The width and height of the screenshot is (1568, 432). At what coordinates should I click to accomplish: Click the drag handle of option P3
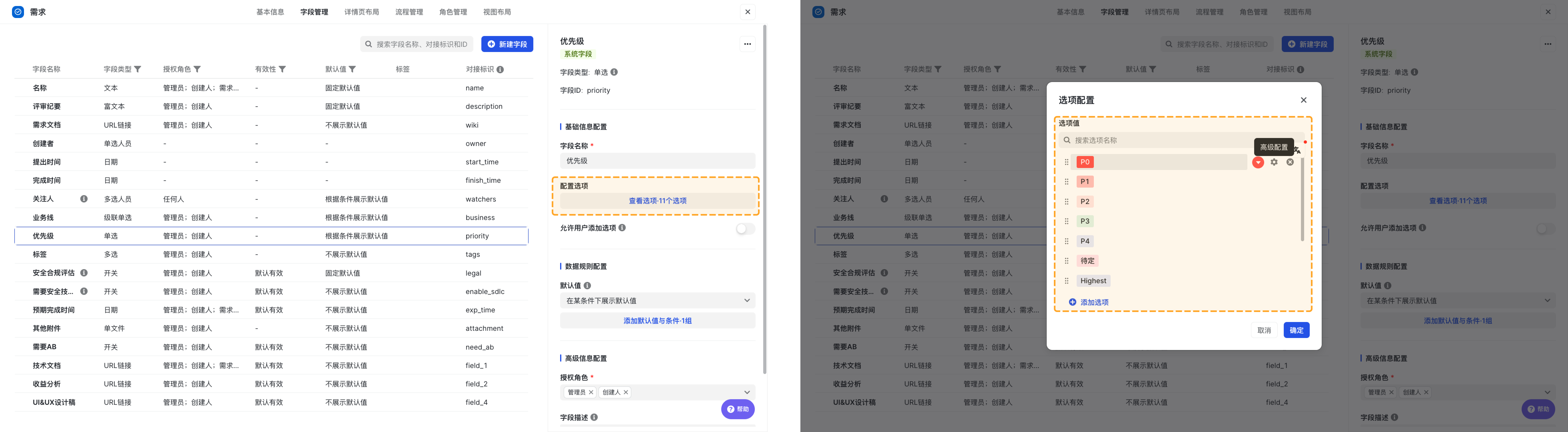coord(1066,221)
